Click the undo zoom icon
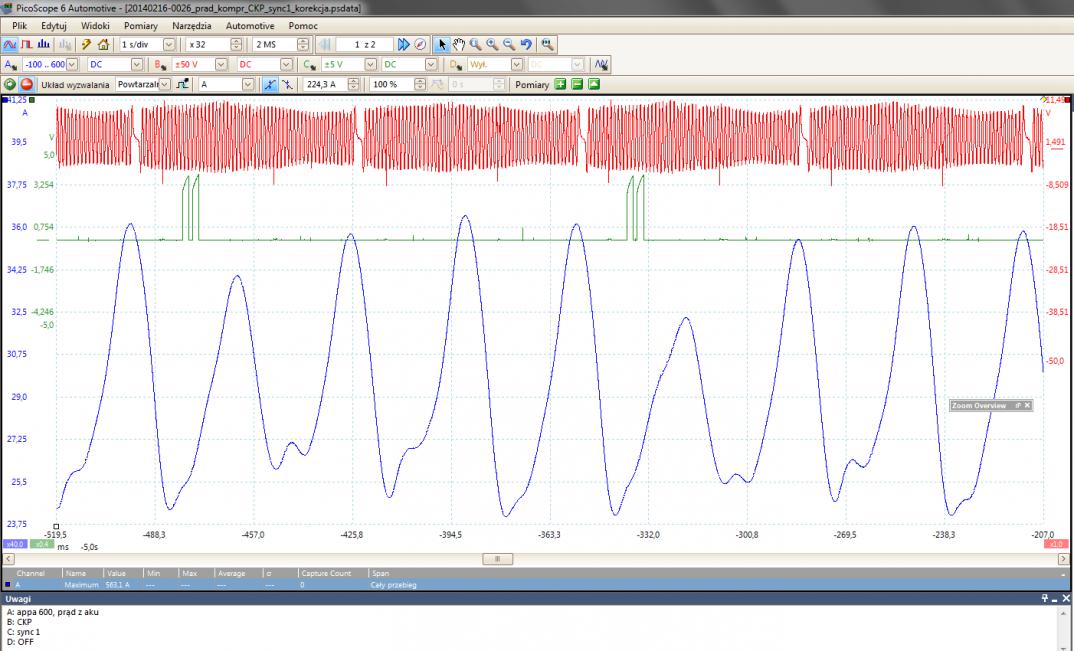1074x651 pixels. click(526, 44)
